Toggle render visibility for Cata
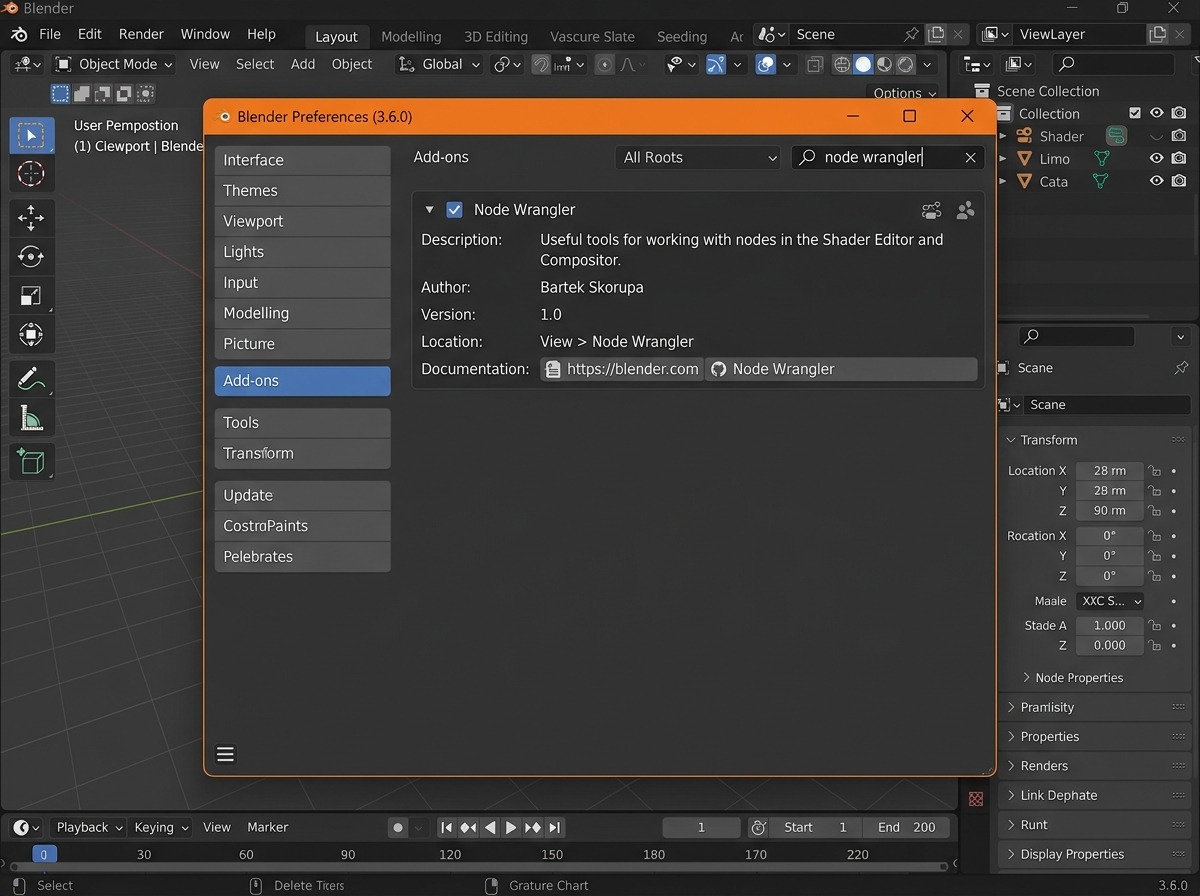The image size is (1200, 896). 1179,181
